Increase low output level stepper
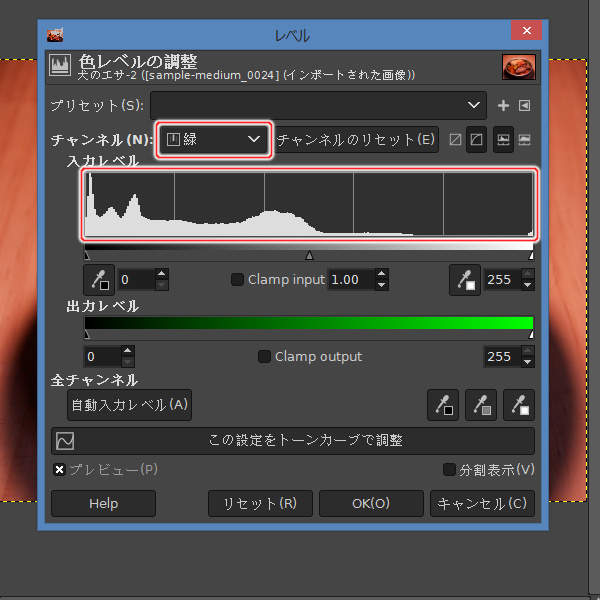The height and width of the screenshot is (600, 600). click(127, 351)
